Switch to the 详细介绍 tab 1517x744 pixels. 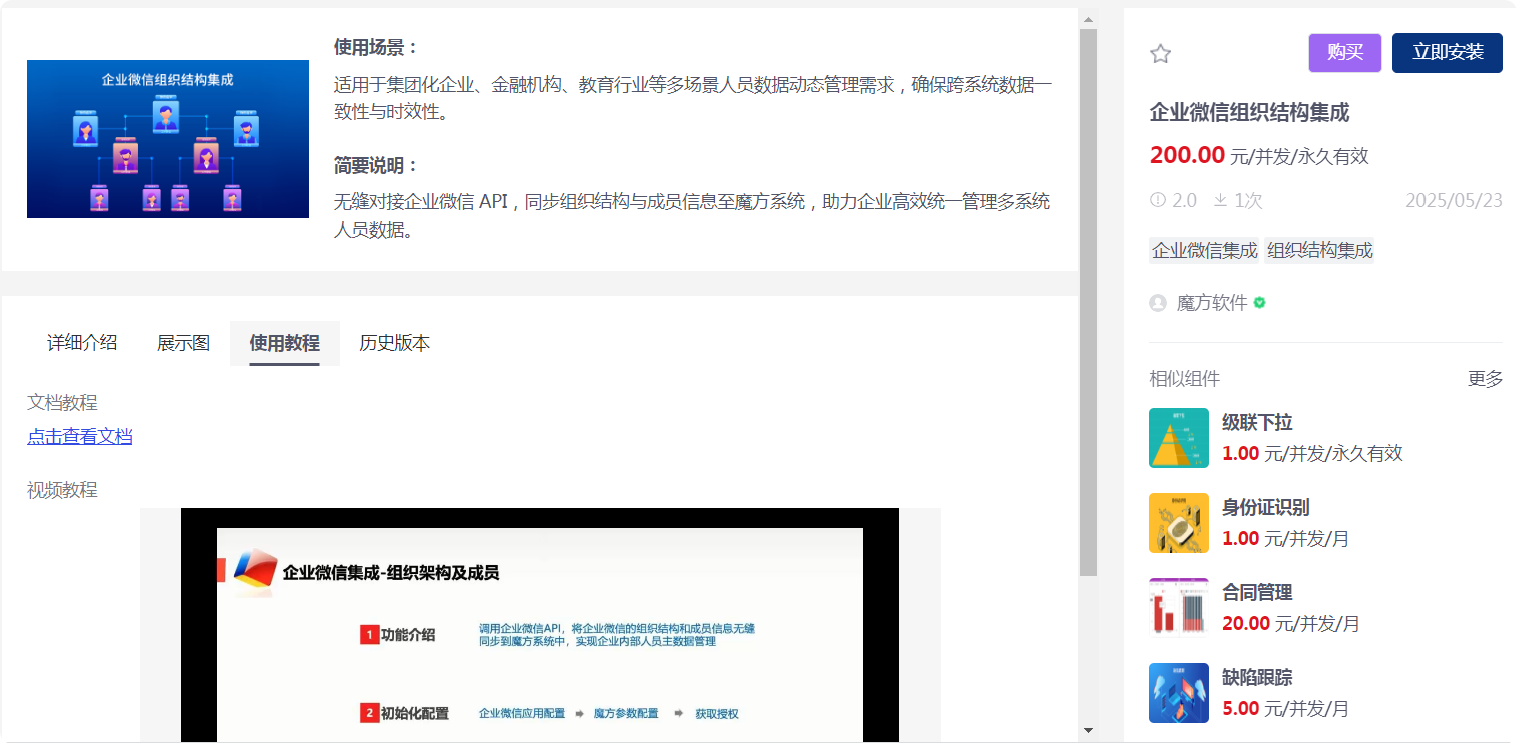(82, 343)
